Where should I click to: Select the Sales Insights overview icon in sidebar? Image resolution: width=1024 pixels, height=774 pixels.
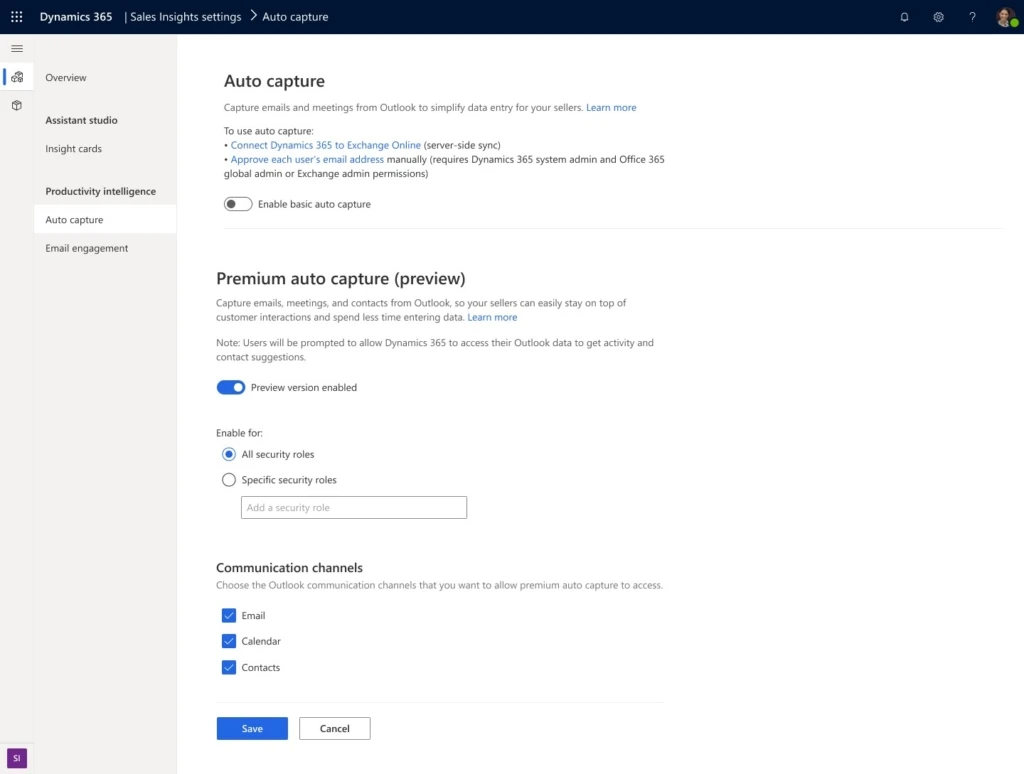16,76
